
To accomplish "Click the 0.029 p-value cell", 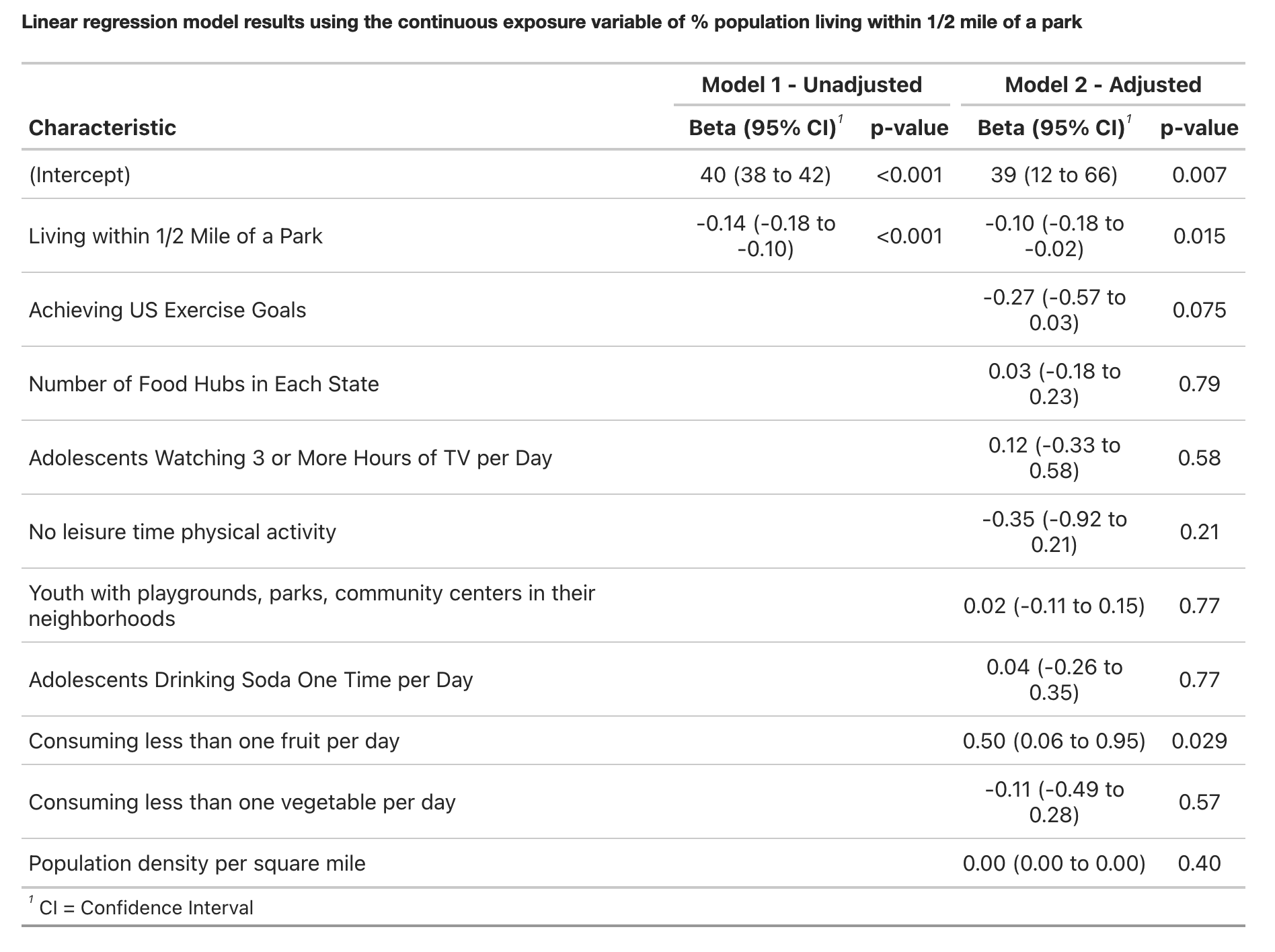I will pos(1199,741).
